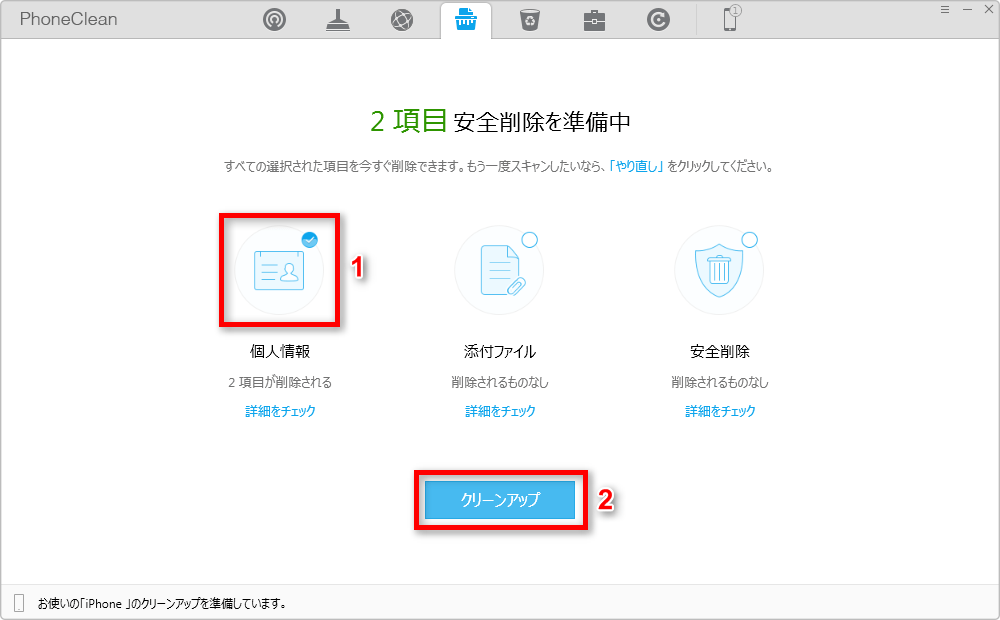Open the hamburger menu lines at top right
The image size is (1000, 620).
click(944, 9)
